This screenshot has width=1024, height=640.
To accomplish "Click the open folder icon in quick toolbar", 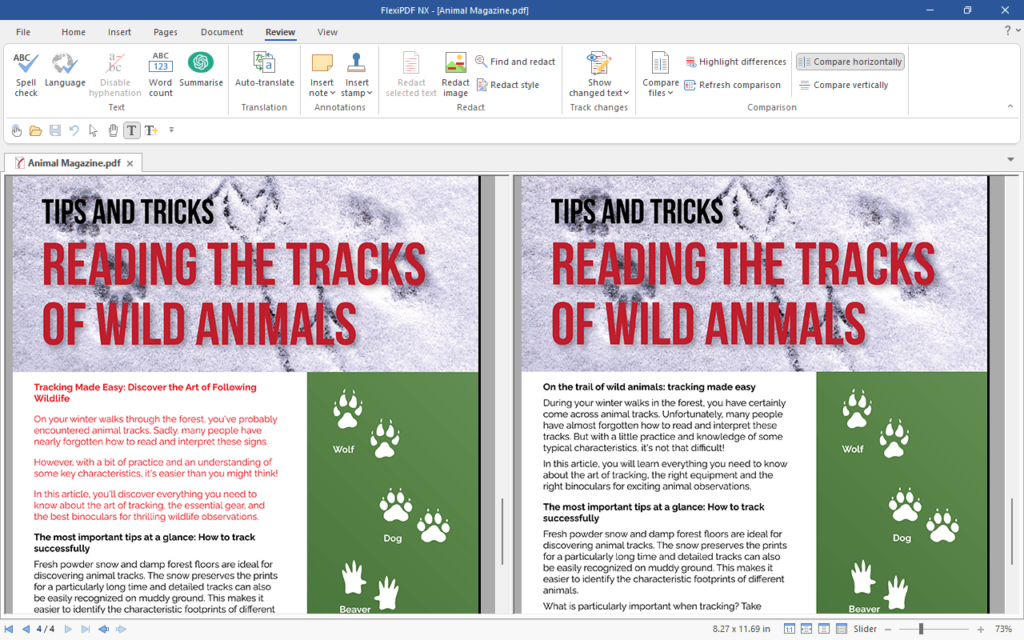I will click(x=35, y=130).
